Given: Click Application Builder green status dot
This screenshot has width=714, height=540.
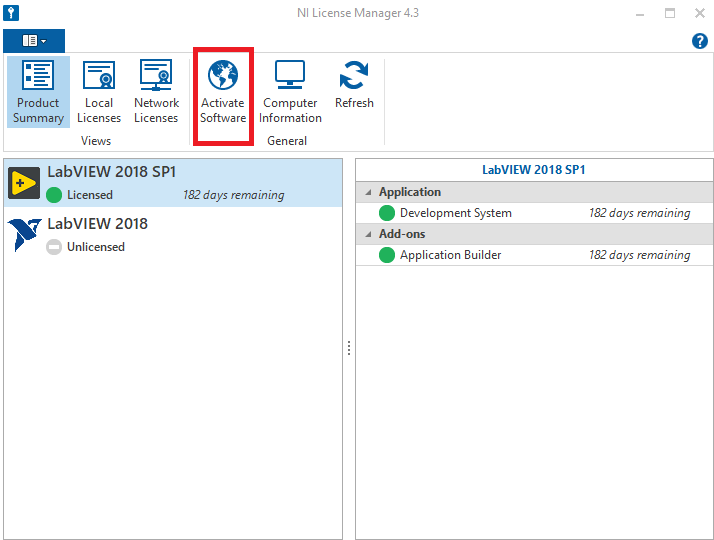Looking at the screenshot, I should point(387,255).
